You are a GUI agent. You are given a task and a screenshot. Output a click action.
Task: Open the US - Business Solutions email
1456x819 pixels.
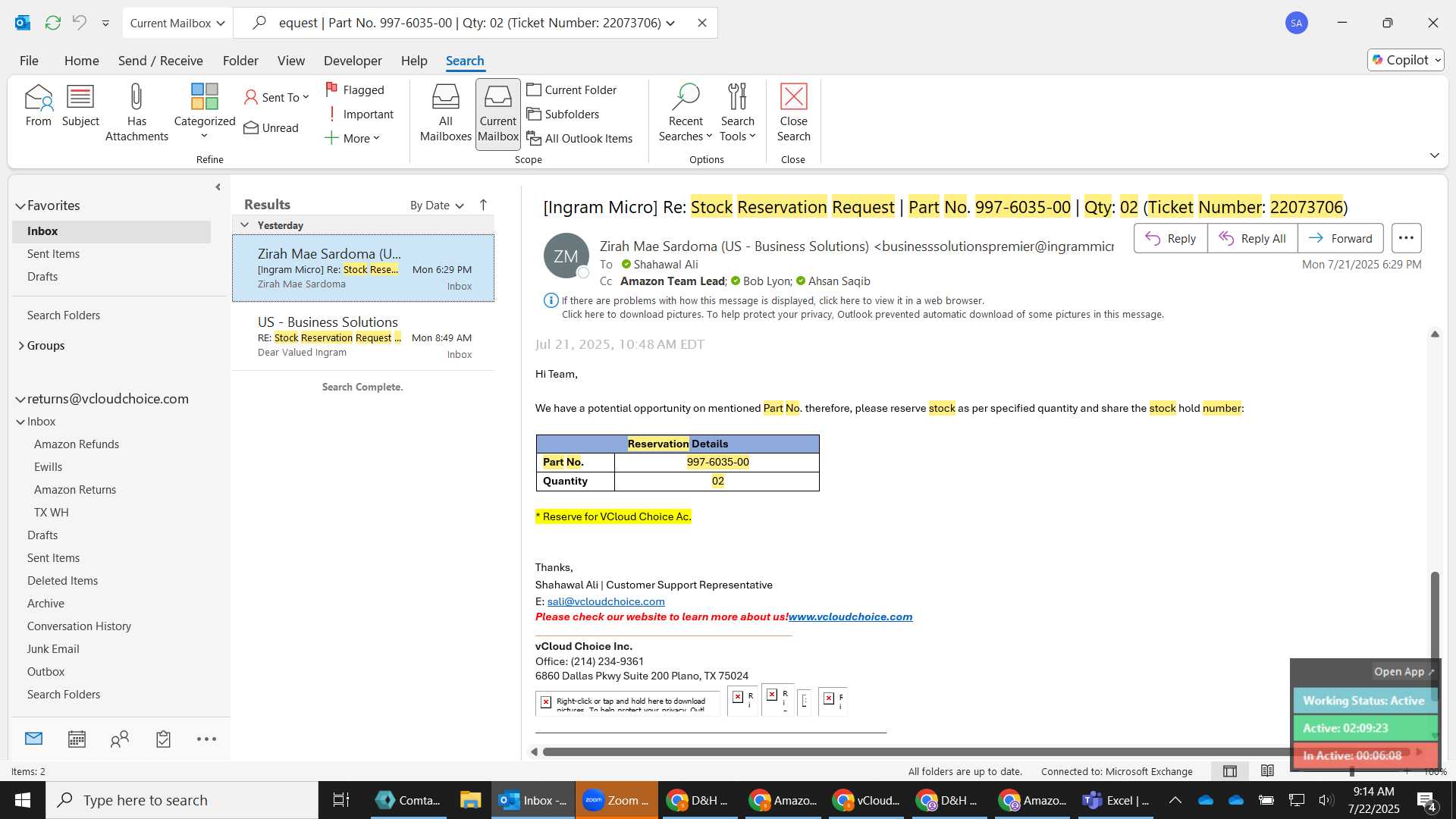(x=363, y=337)
